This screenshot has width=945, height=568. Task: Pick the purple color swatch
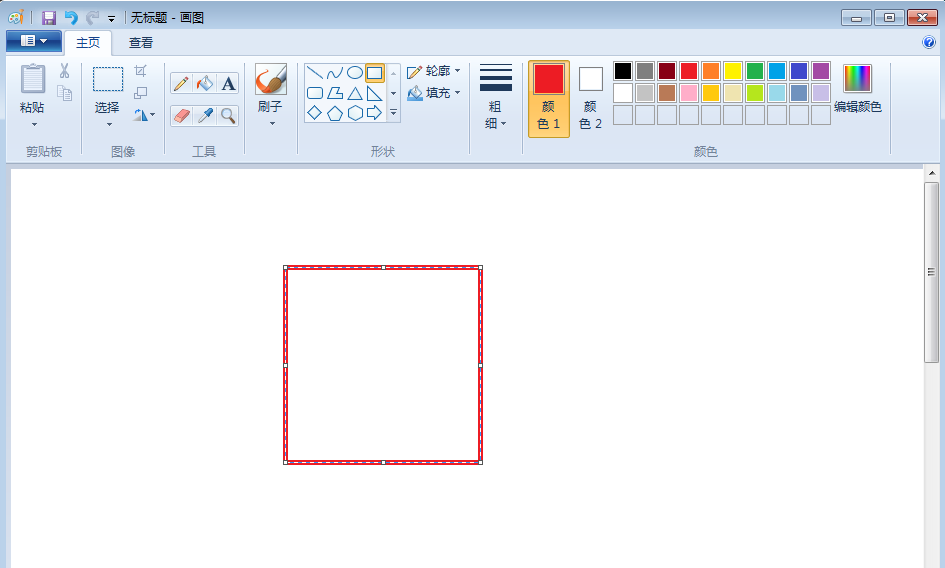pyautogui.click(x=821, y=71)
